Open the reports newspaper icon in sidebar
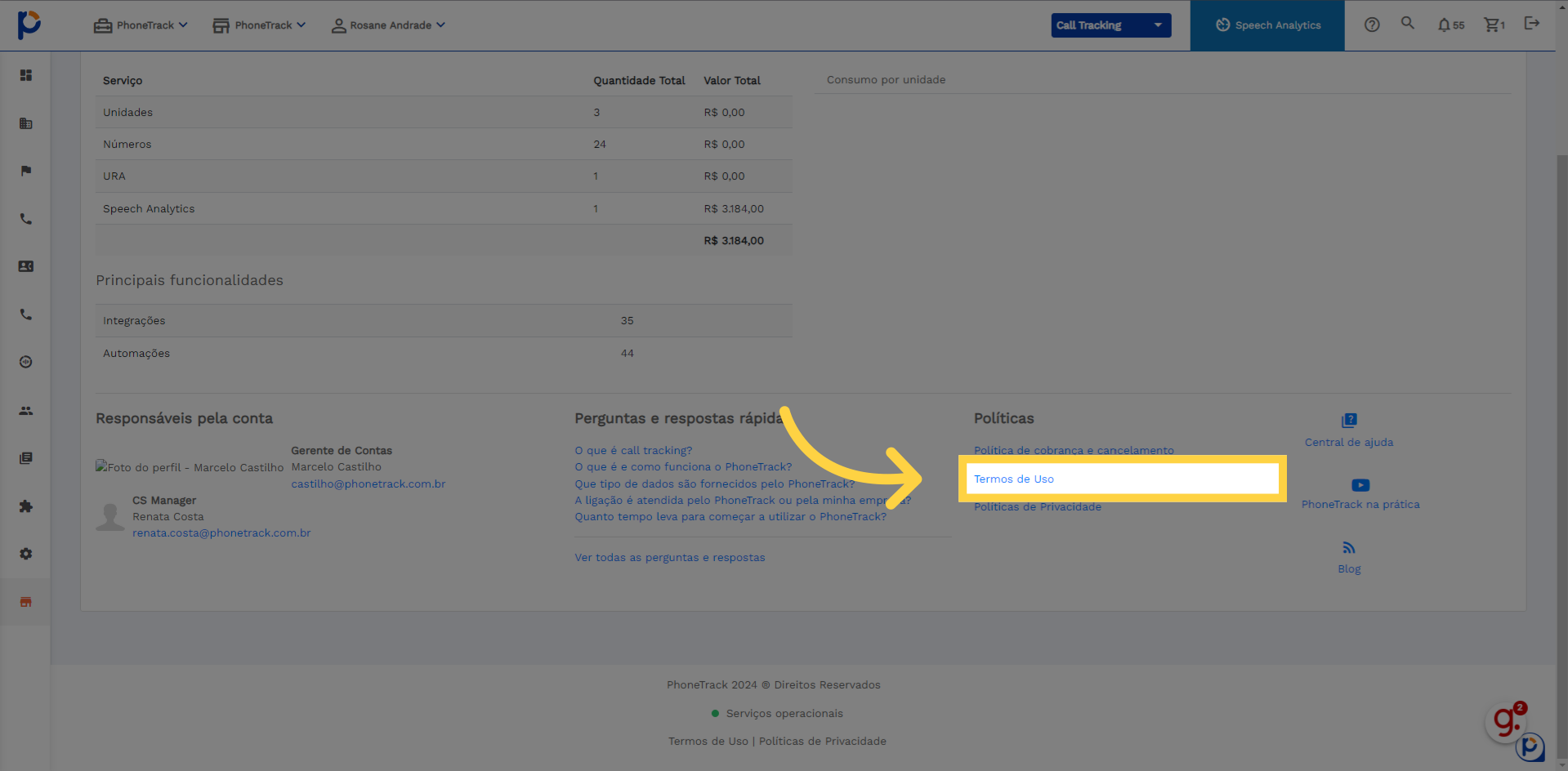Viewport: 1568px width, 771px height. (26, 458)
